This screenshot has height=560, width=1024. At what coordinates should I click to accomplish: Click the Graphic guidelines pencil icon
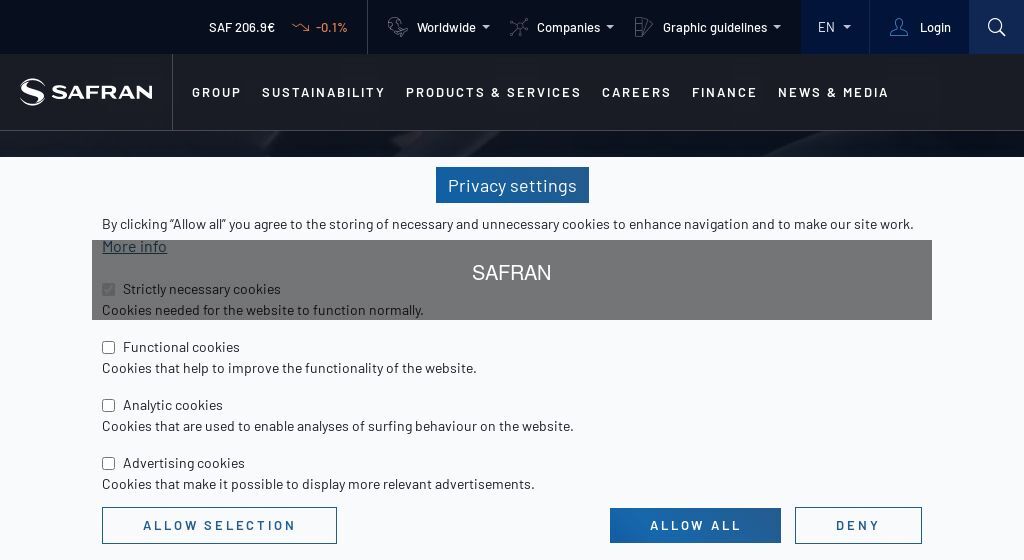click(x=643, y=27)
